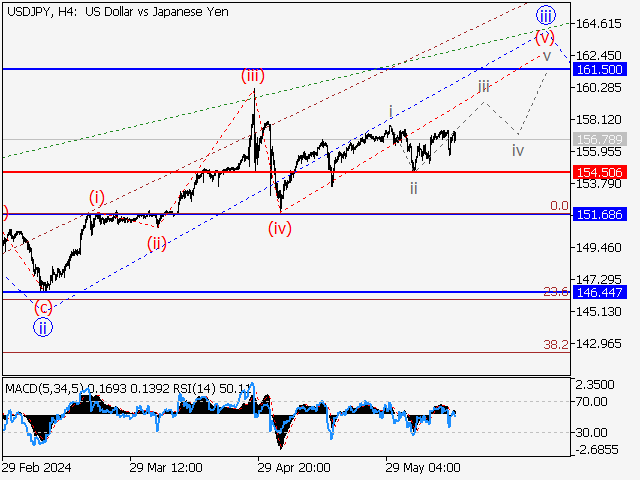Viewport: 640px width, 480px height.
Task: Click the red (c) wave label
Action: click(43, 307)
